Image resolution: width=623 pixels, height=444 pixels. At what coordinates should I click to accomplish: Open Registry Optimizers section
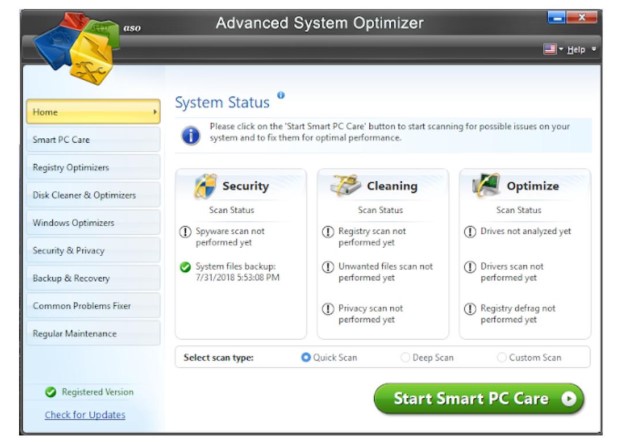tap(93, 168)
